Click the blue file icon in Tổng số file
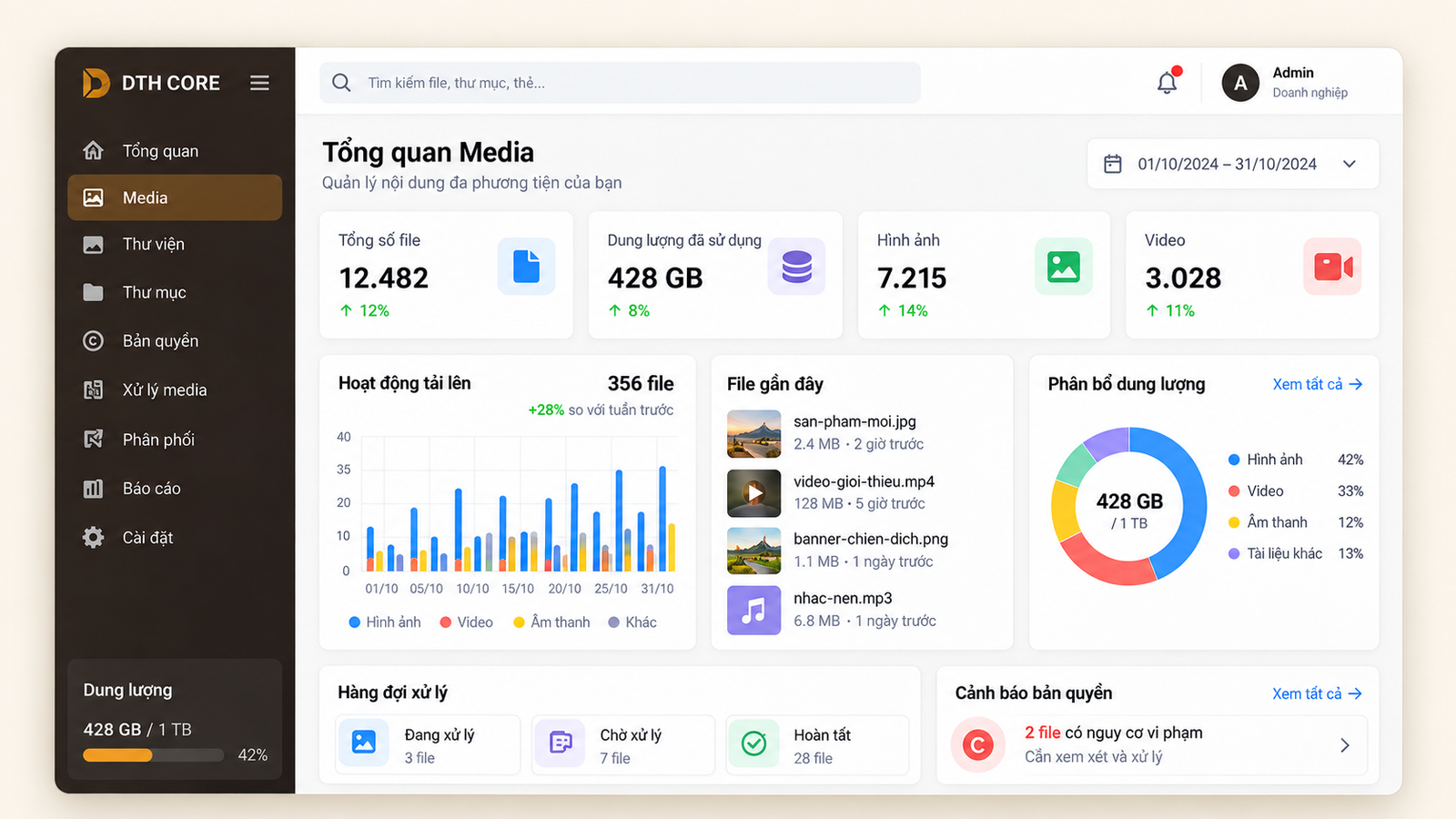Image resolution: width=1456 pixels, height=819 pixels. click(x=526, y=267)
